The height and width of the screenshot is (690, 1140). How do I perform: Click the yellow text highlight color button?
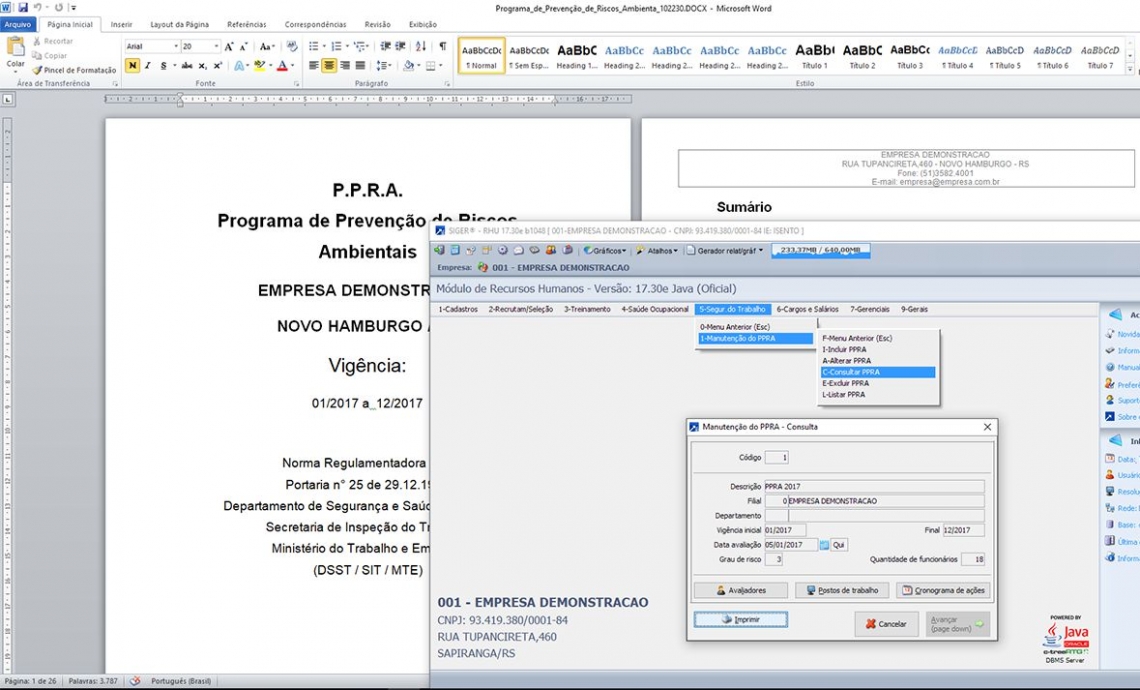(259, 65)
